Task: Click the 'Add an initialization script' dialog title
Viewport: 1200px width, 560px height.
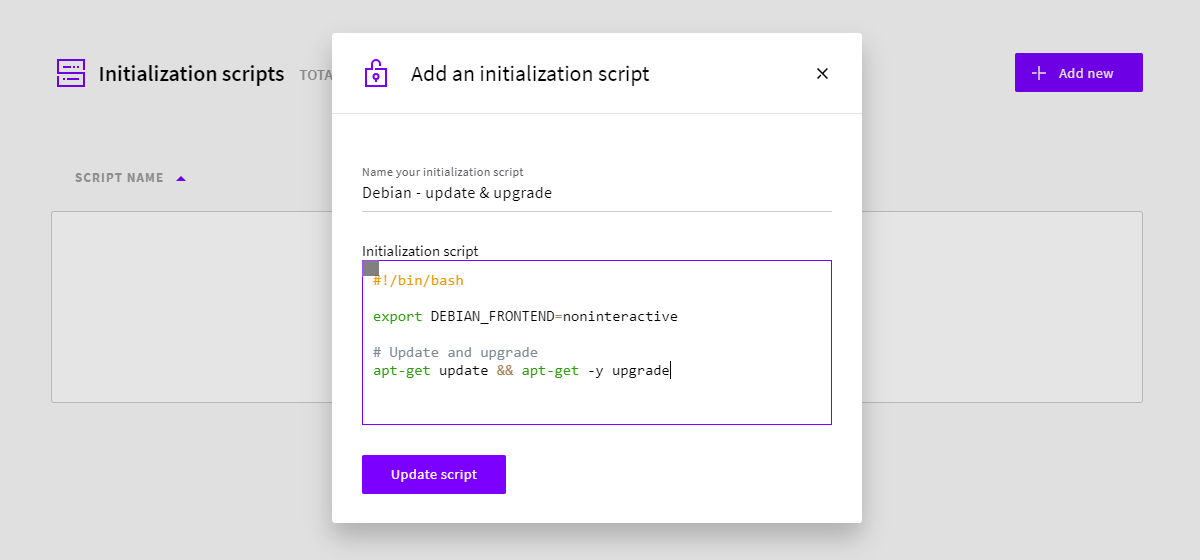Action: tap(530, 74)
